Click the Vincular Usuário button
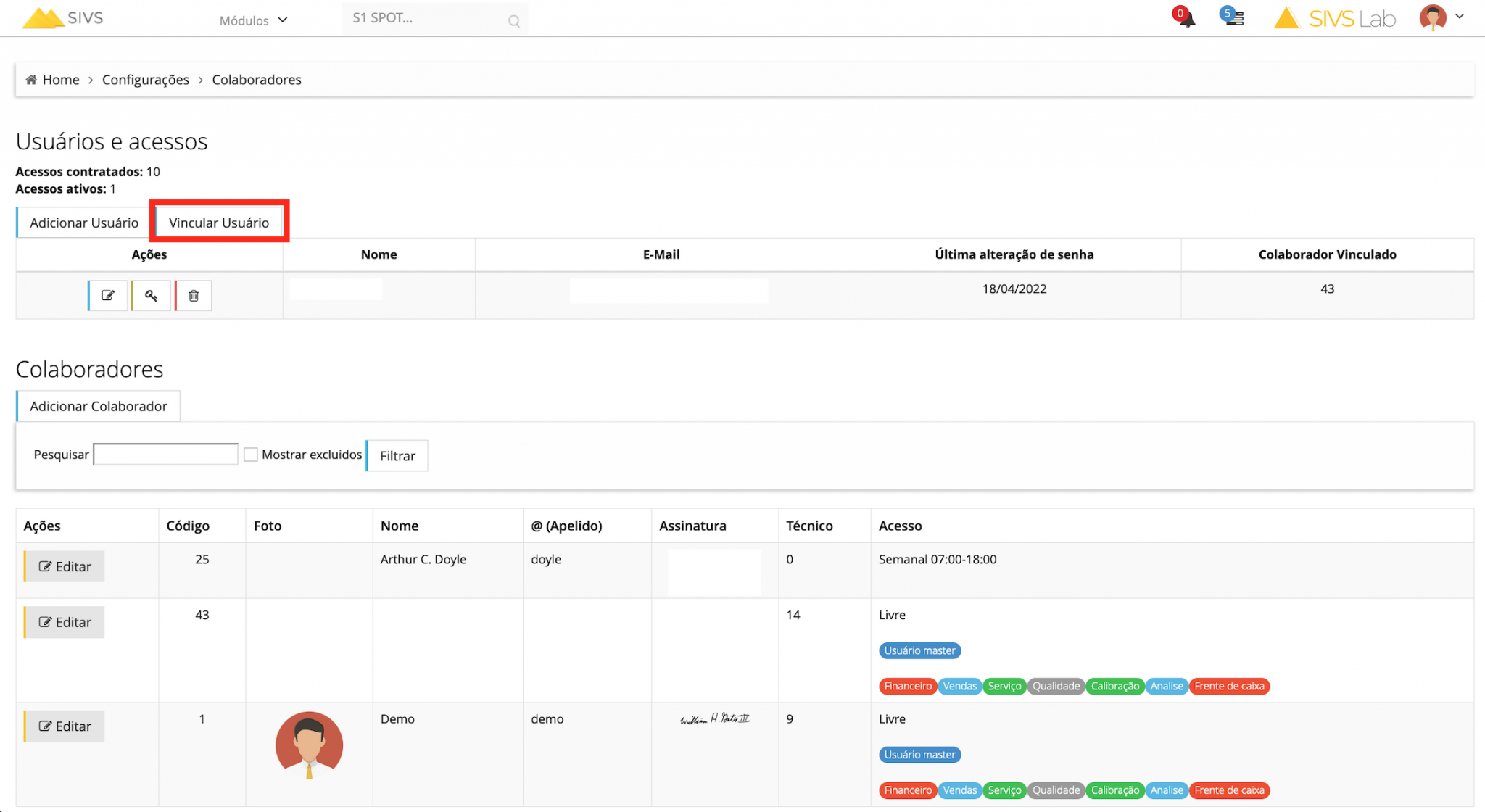Viewport: 1485px width, 812px height. click(x=219, y=223)
